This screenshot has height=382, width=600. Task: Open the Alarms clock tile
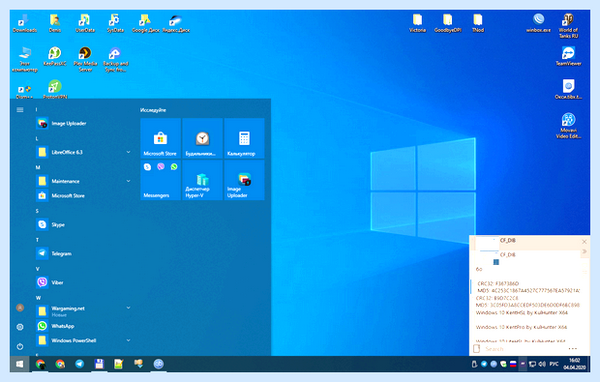coord(202,138)
